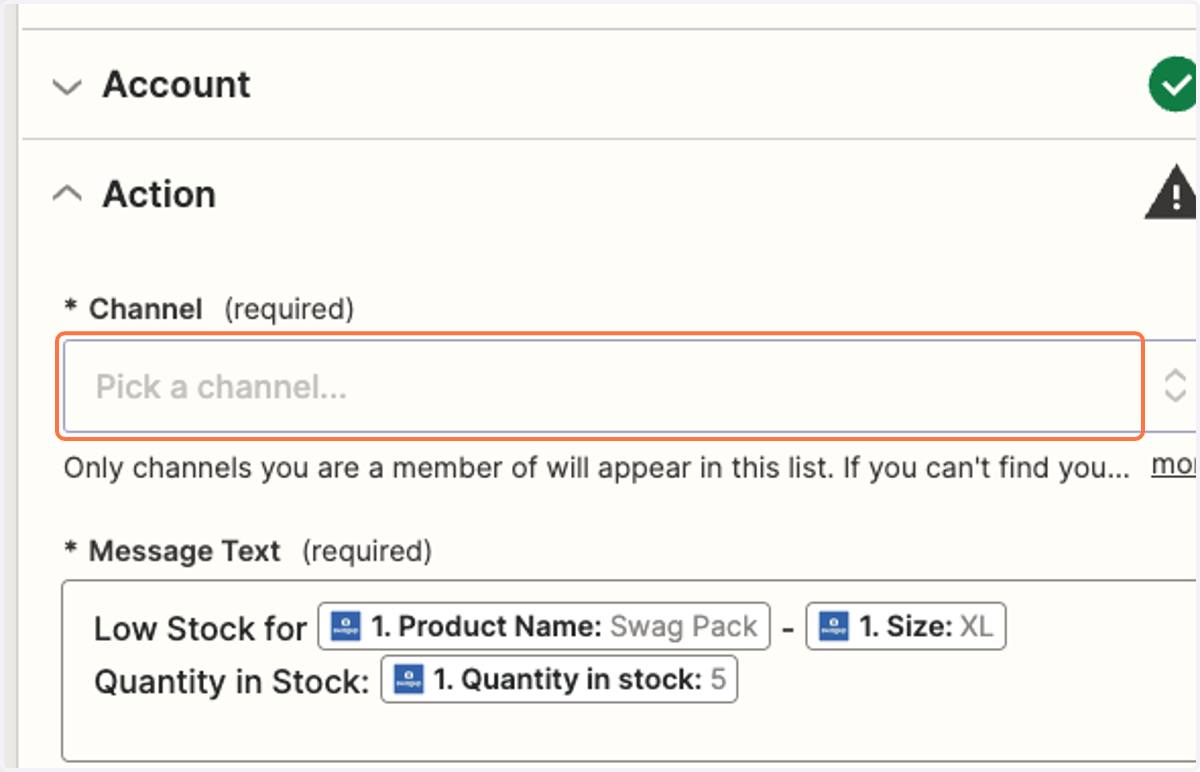Collapse the Action section chevron
1200x772 pixels.
(67, 194)
